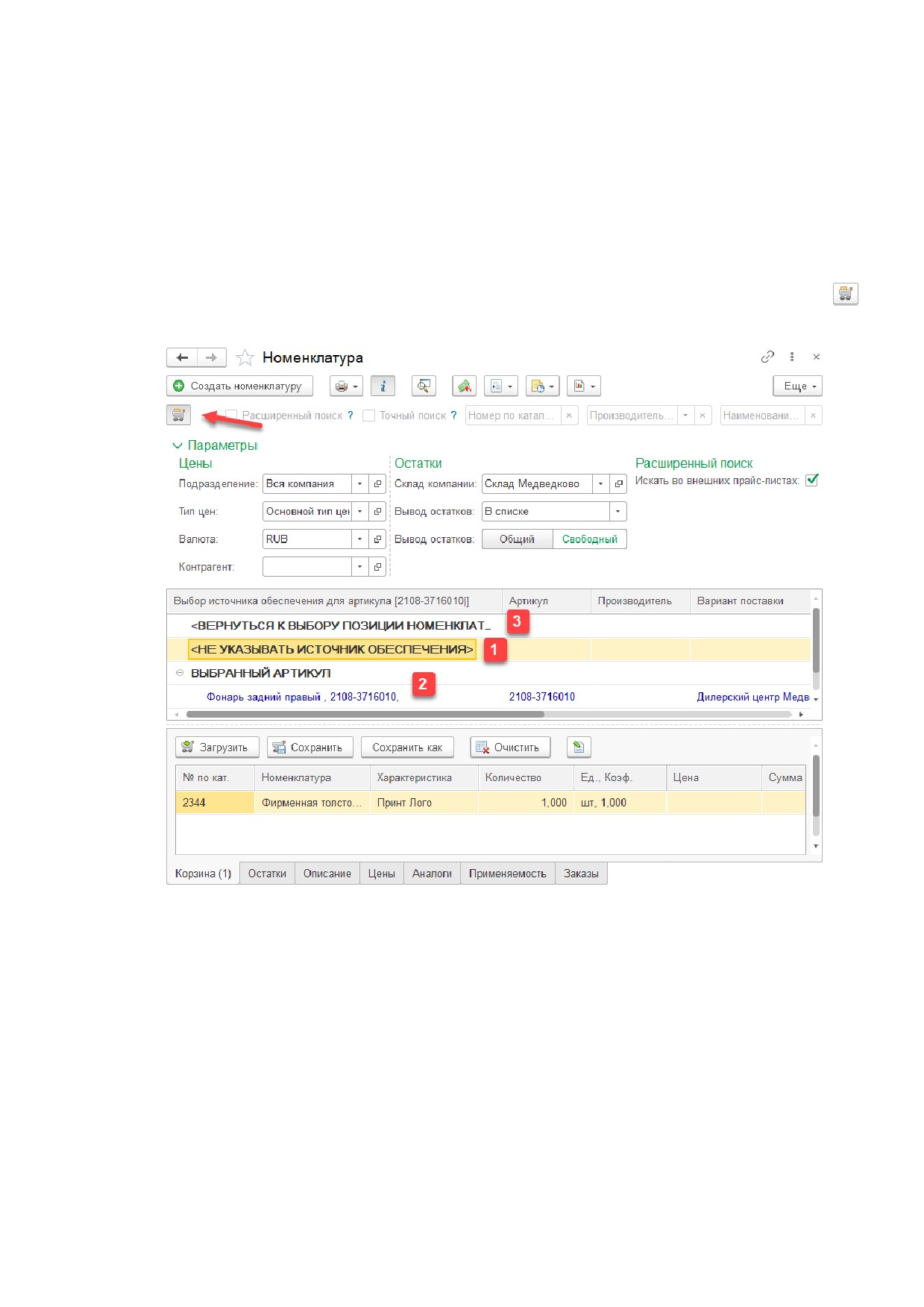This screenshot has height=1307, width=924.
Task: Clear the Наименование filter field
Action: click(813, 416)
